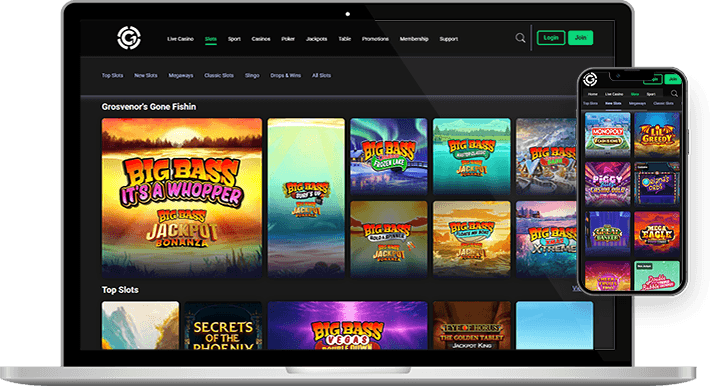717x386 pixels.
Task: Click the Grosvenor's Gone Fishin heading
Action: click(x=149, y=107)
